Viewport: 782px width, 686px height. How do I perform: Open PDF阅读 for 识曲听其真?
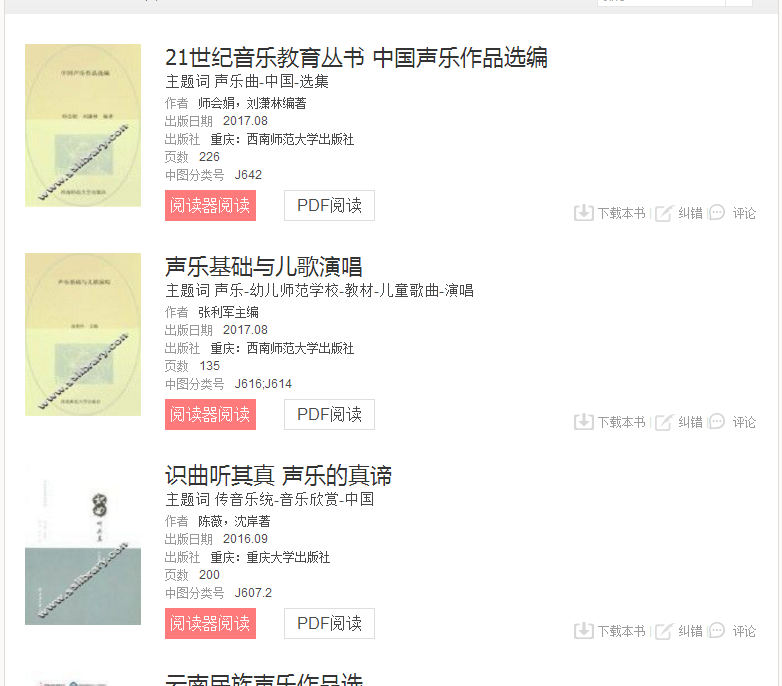pyautogui.click(x=329, y=623)
